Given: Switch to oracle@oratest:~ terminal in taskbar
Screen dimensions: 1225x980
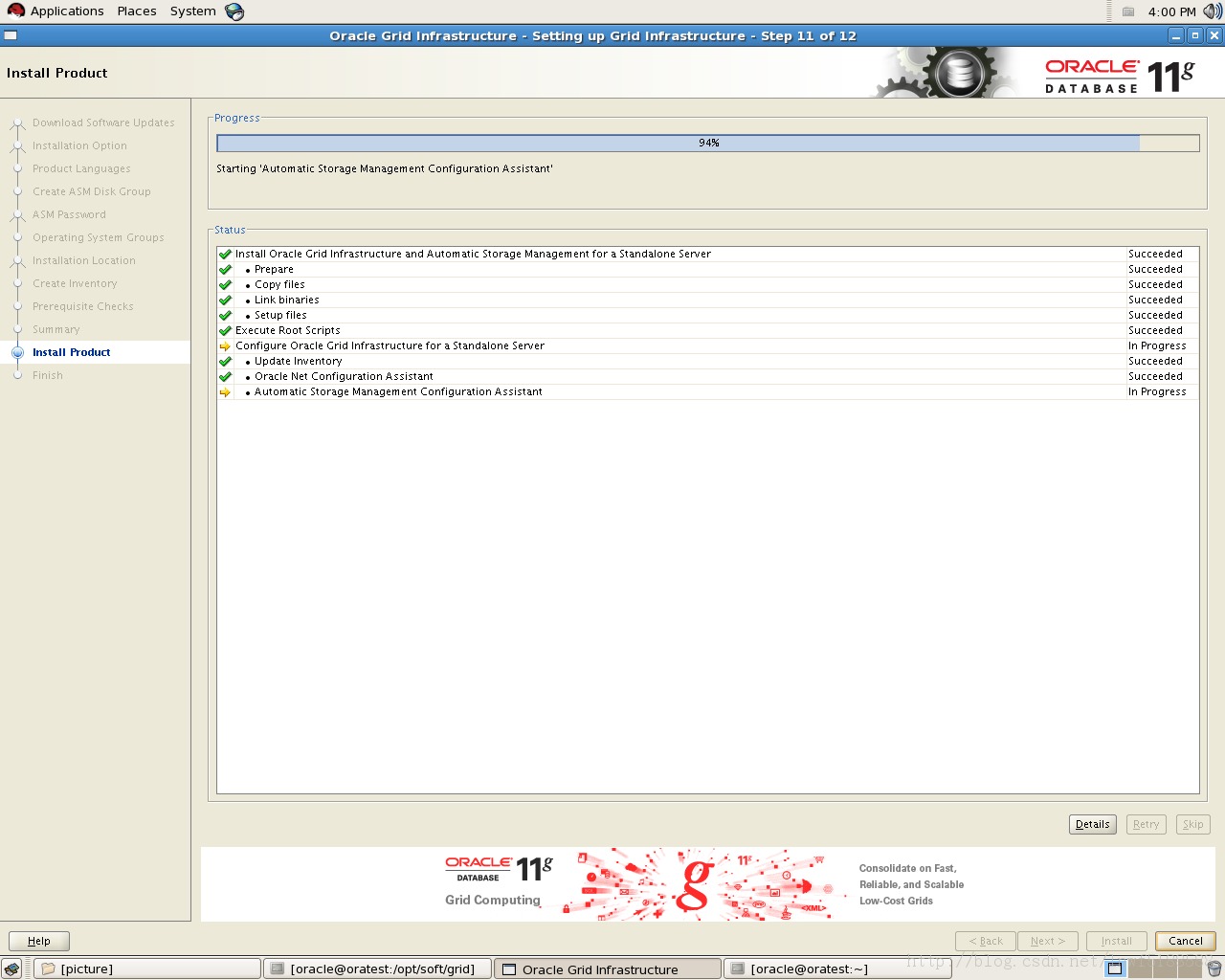Looking at the screenshot, I should 838,969.
